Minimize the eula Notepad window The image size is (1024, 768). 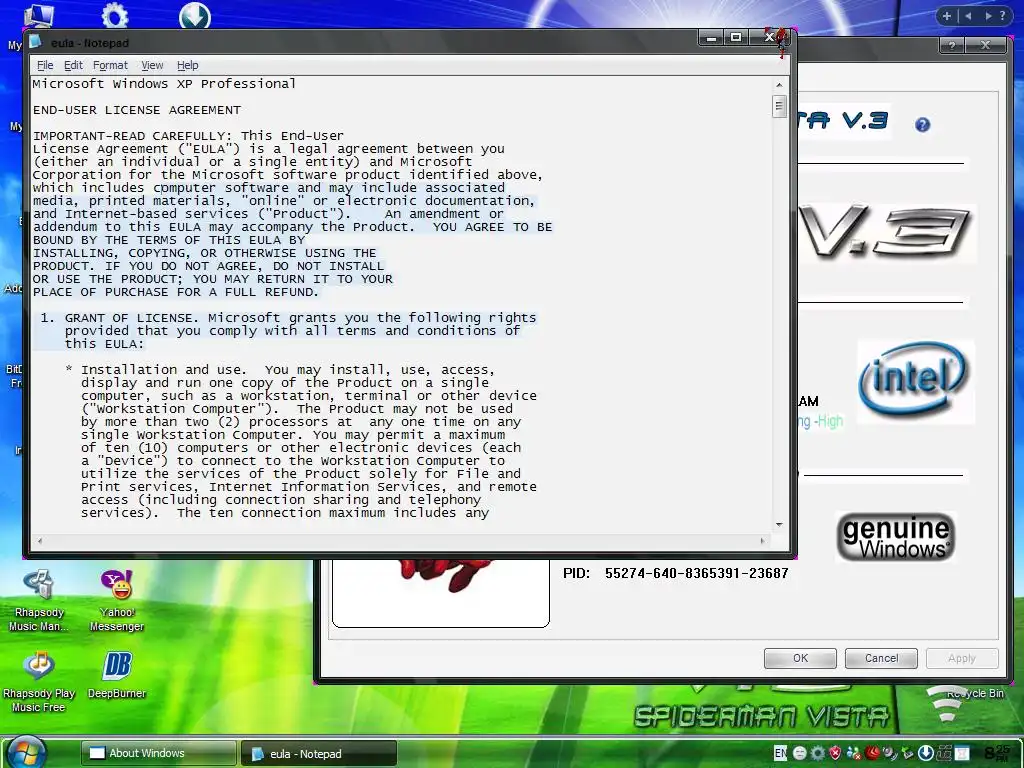click(x=711, y=38)
